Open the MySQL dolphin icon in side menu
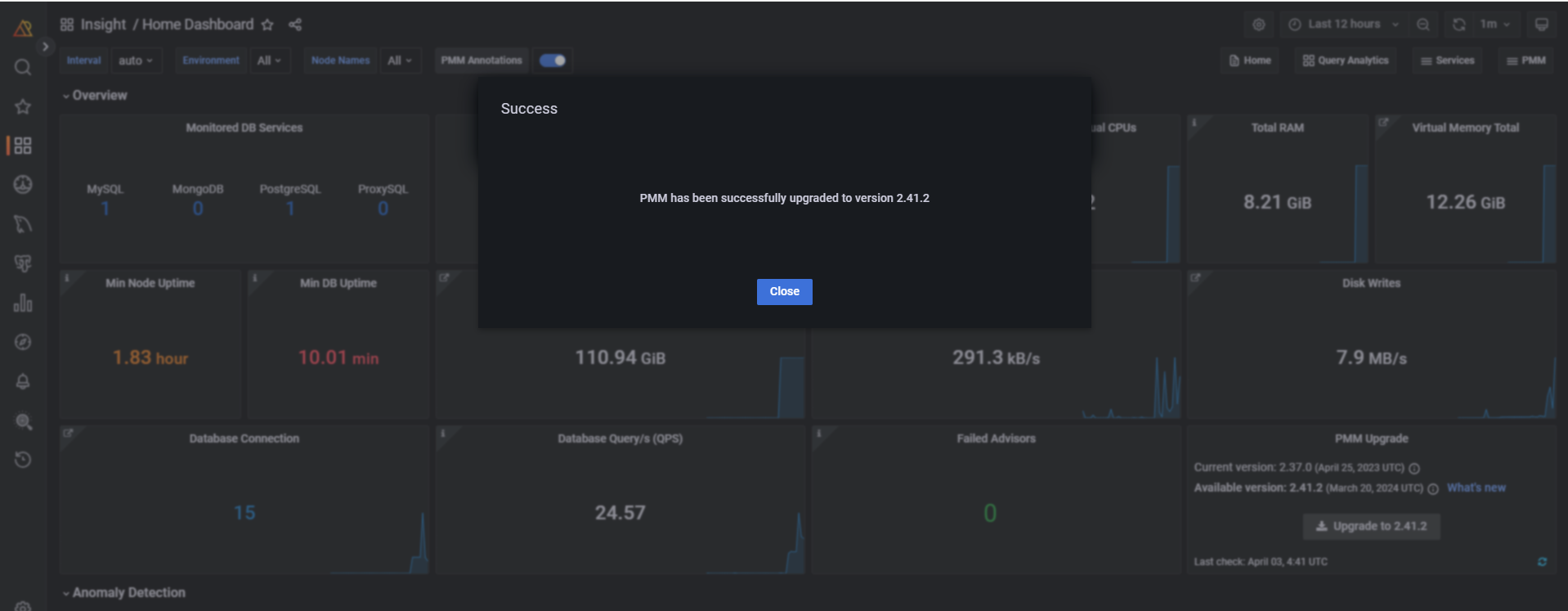 click(x=23, y=224)
